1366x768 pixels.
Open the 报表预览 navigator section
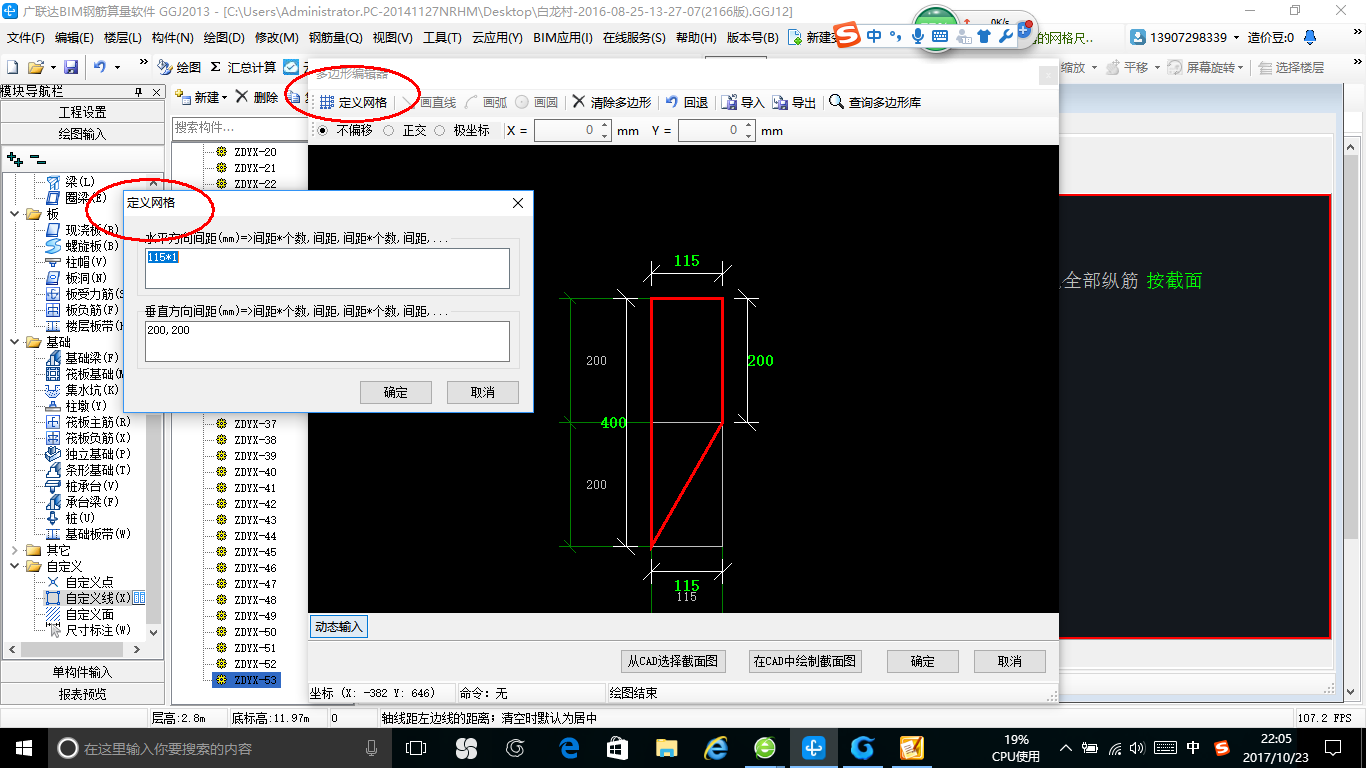coord(82,694)
